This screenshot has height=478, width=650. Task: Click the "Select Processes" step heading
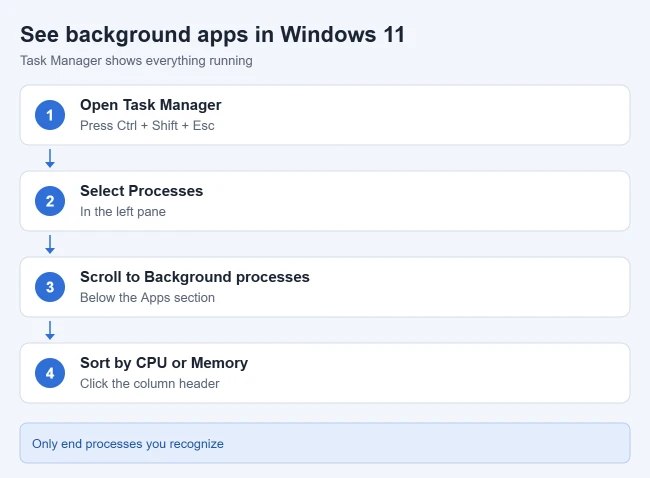tap(141, 191)
